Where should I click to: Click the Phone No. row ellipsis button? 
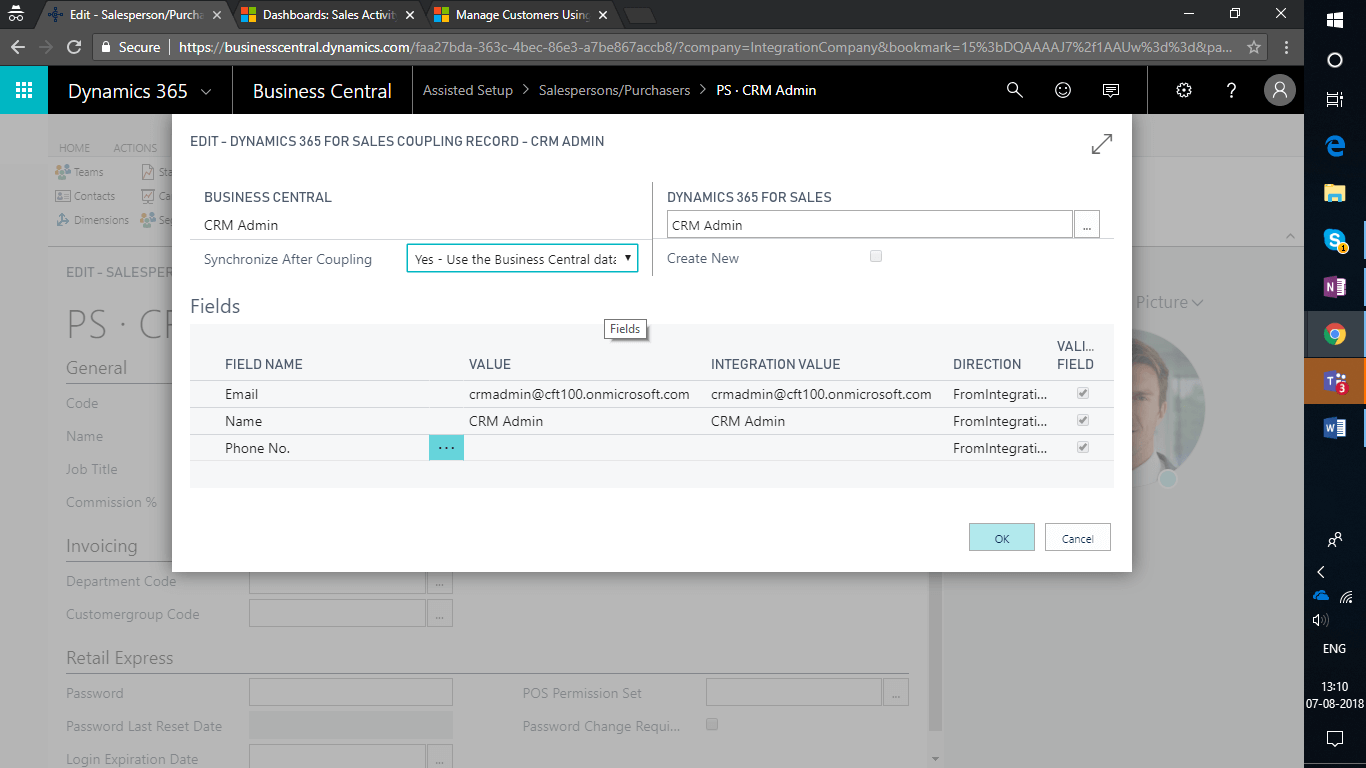(446, 448)
